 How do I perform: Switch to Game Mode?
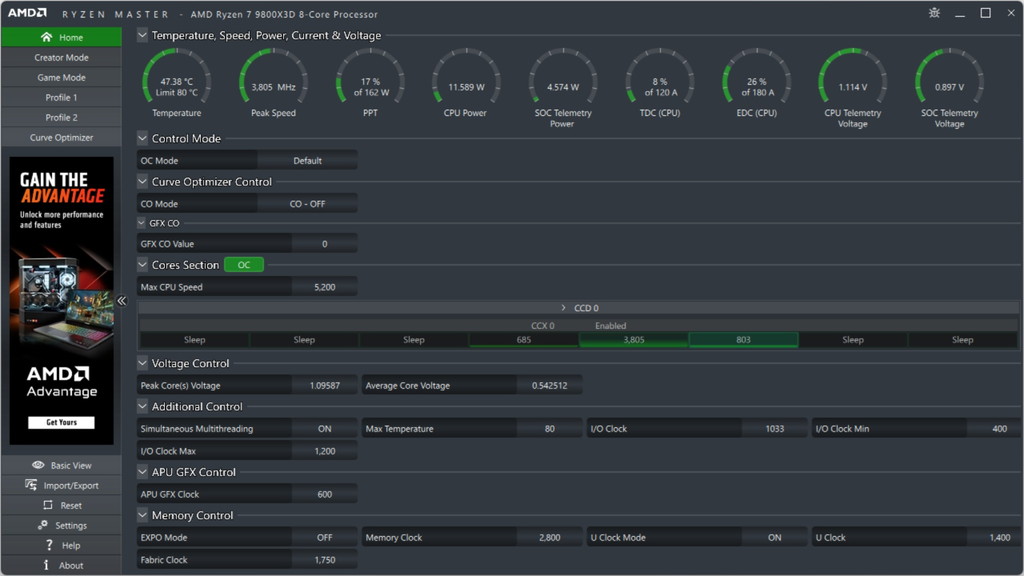tap(61, 77)
